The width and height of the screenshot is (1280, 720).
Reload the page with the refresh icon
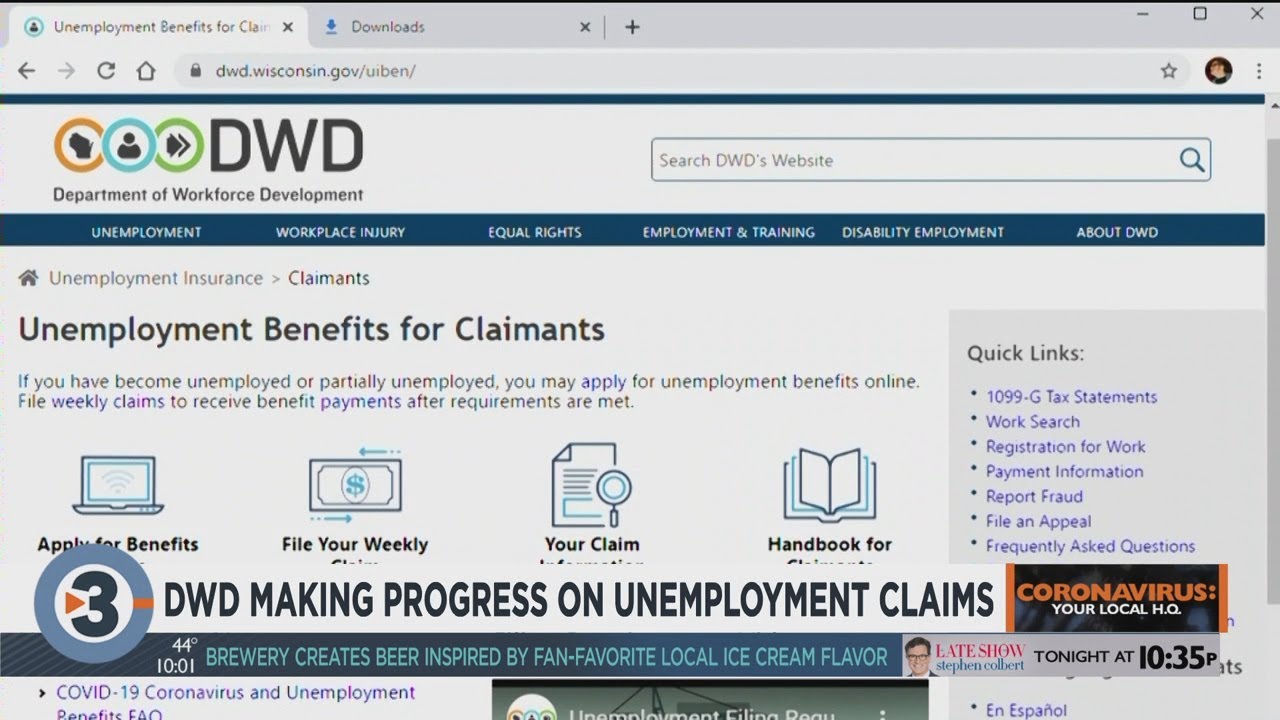pos(106,71)
